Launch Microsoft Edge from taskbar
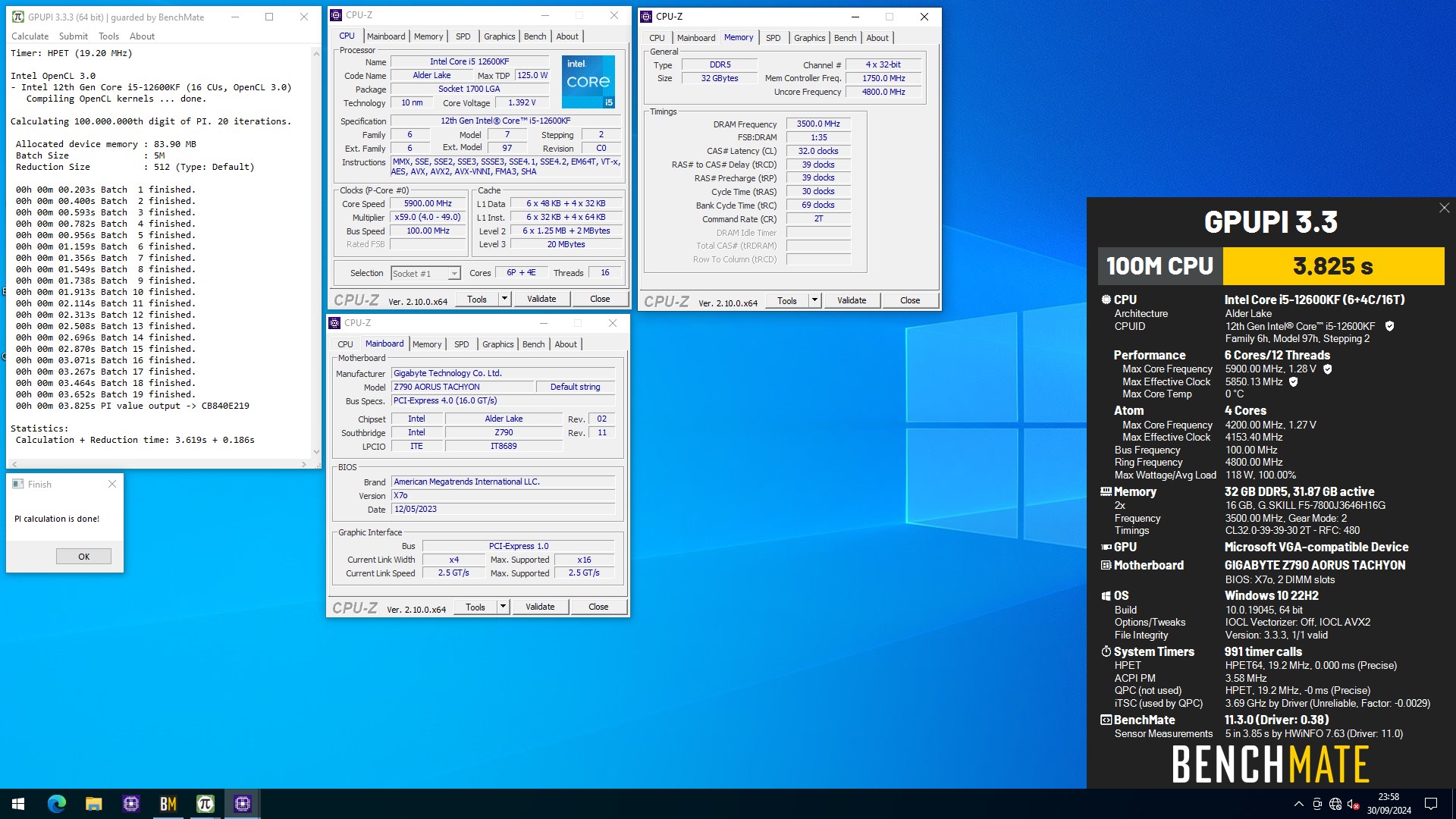Viewport: 1456px width, 819px height. [56, 804]
